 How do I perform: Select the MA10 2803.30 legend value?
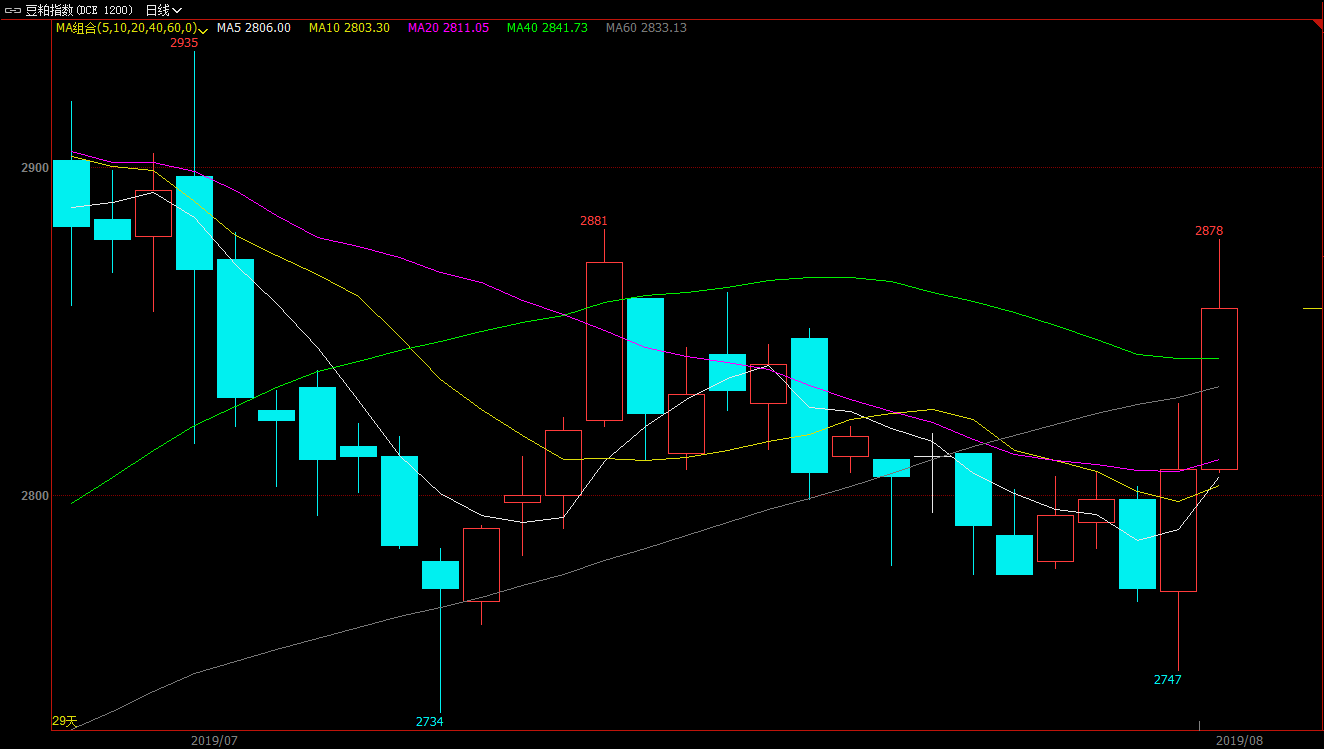[349, 28]
